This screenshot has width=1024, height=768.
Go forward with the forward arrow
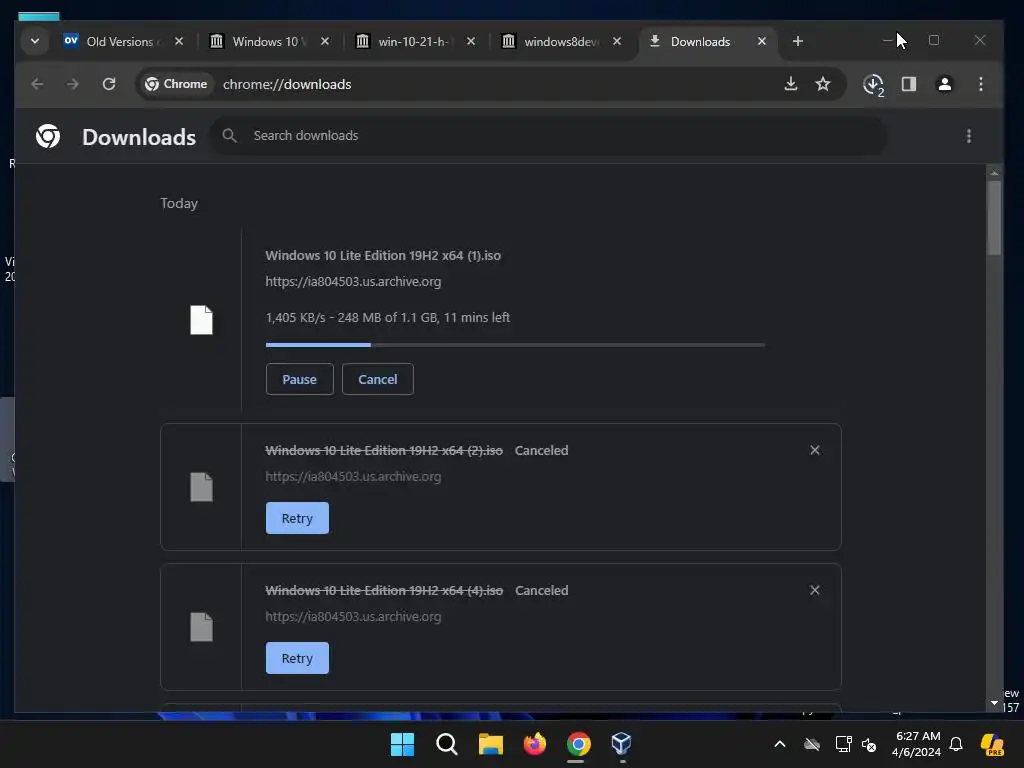72,84
